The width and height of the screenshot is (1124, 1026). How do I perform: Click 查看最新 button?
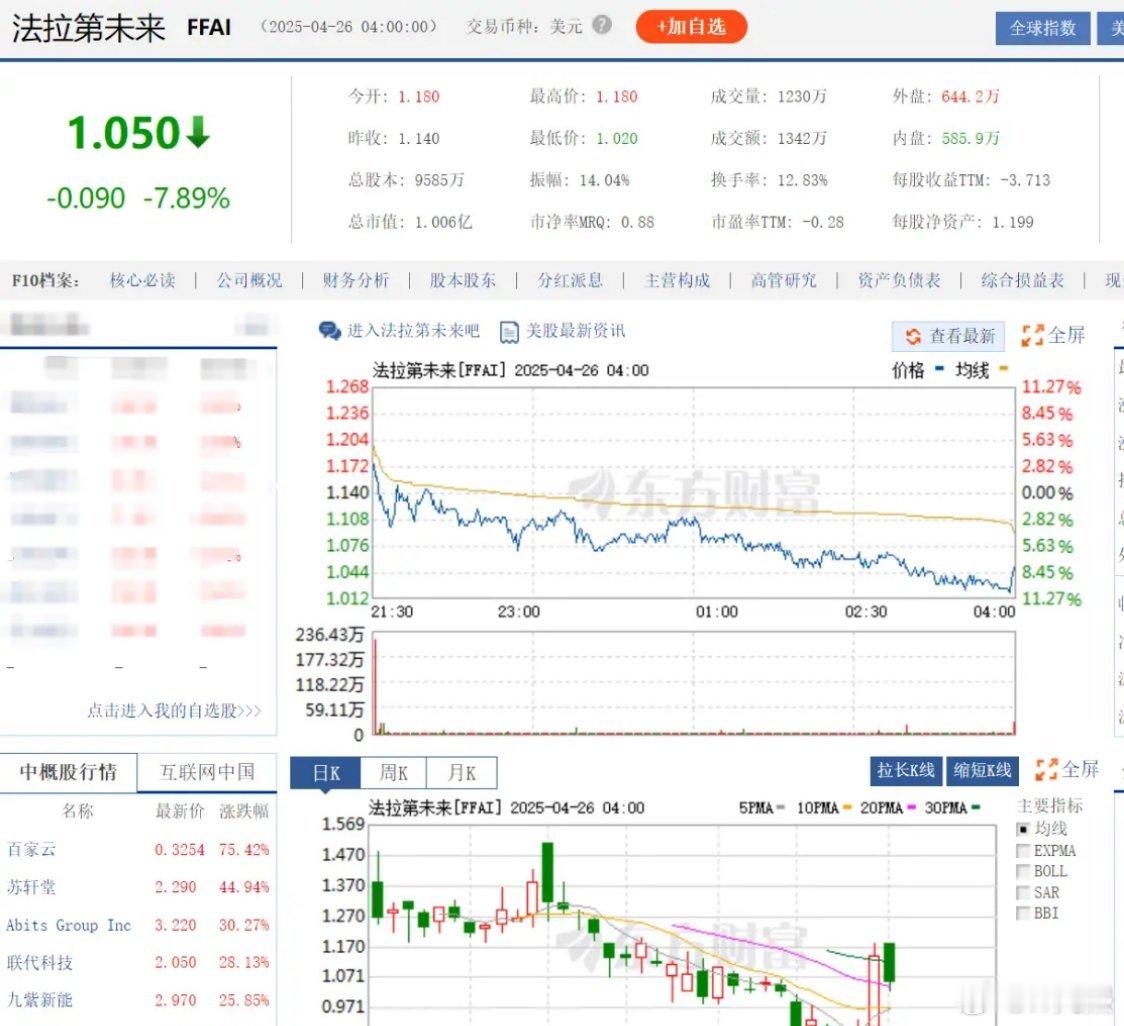point(948,336)
